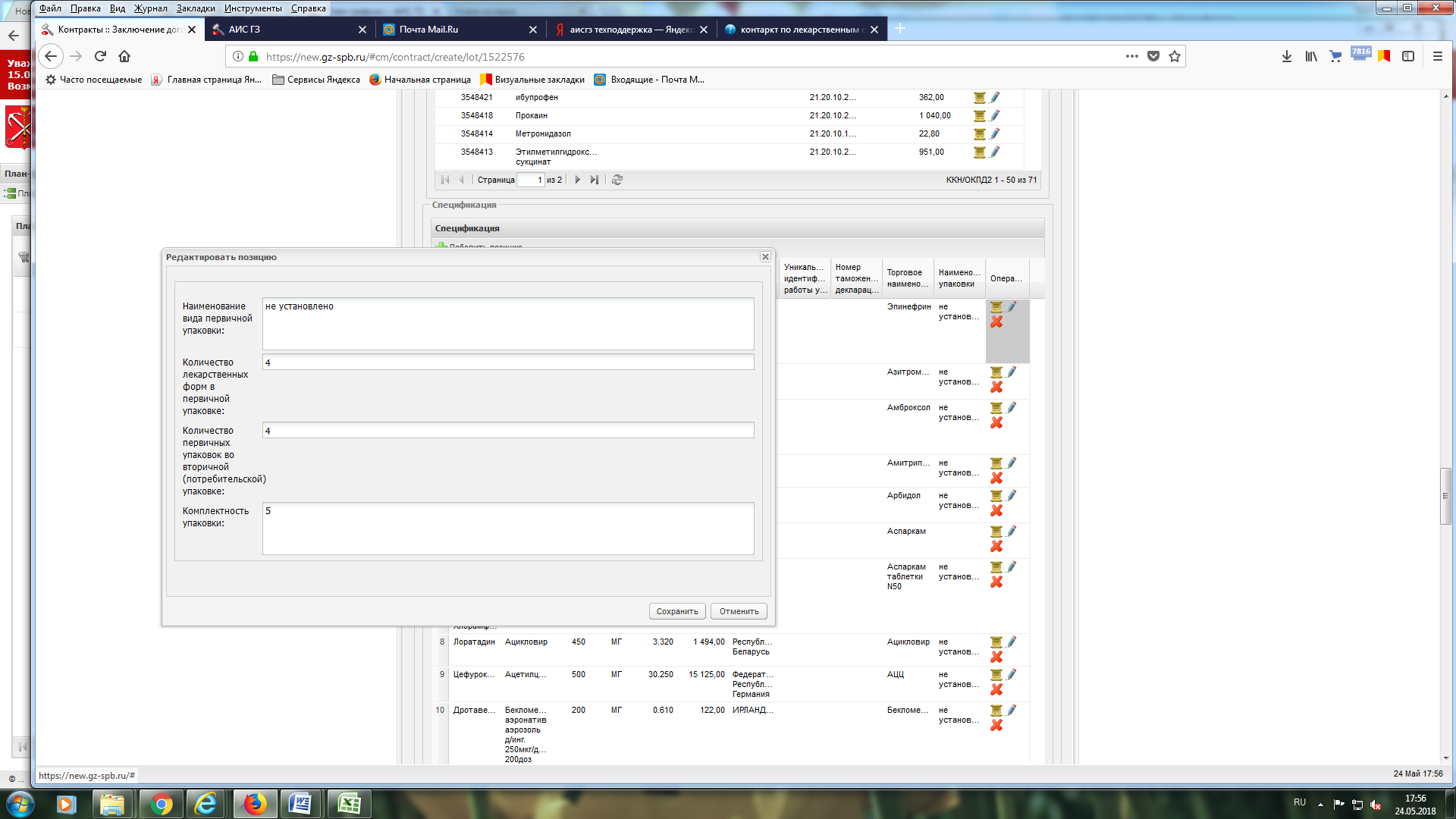The image size is (1456, 819).
Task: Switch to the Почта Mail.Ru tab
Action: click(x=428, y=30)
